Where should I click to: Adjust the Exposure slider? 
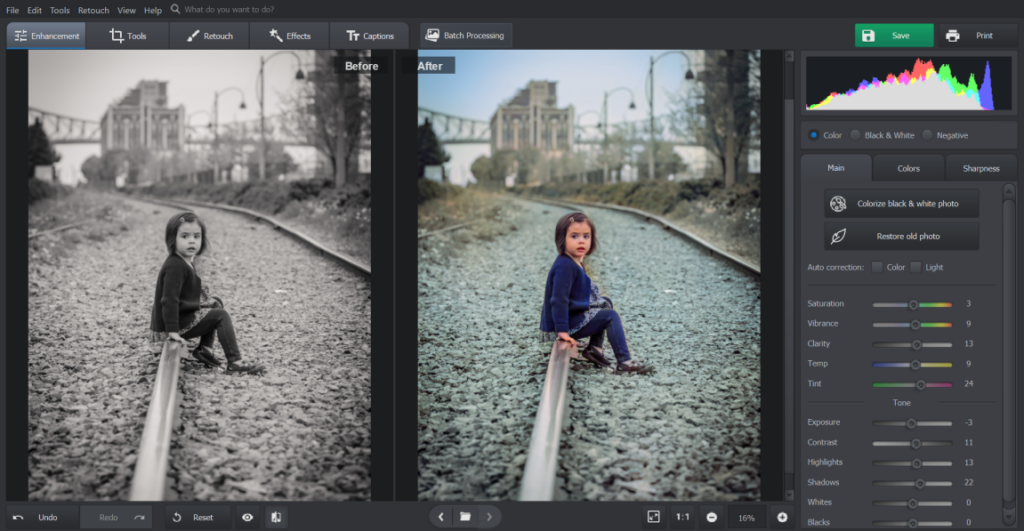pyautogui.click(x=911, y=423)
